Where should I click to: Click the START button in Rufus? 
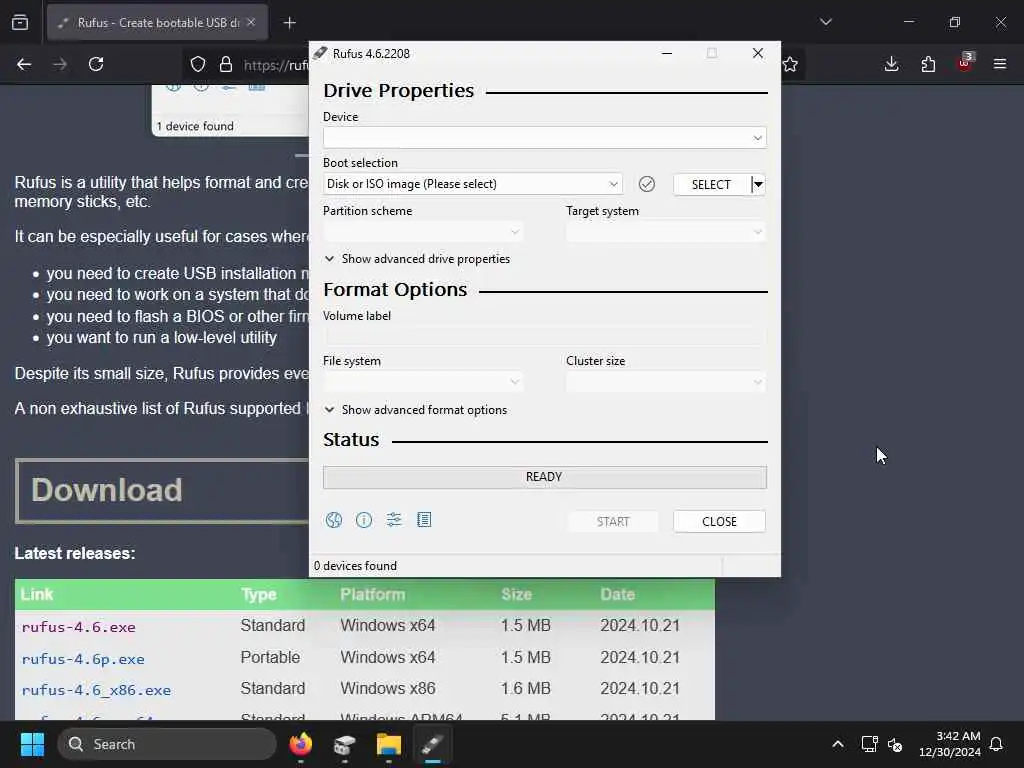(x=613, y=521)
